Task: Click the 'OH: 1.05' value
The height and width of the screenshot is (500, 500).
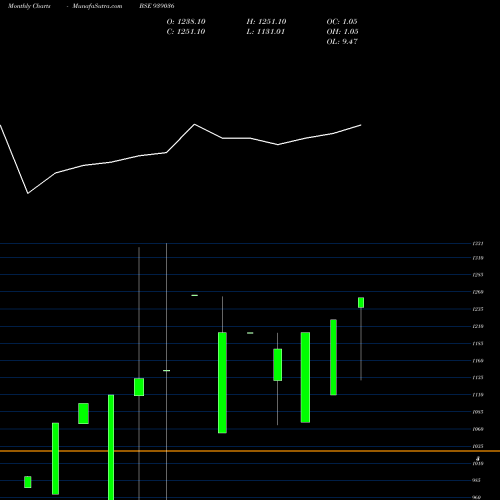Action: click(x=342, y=32)
